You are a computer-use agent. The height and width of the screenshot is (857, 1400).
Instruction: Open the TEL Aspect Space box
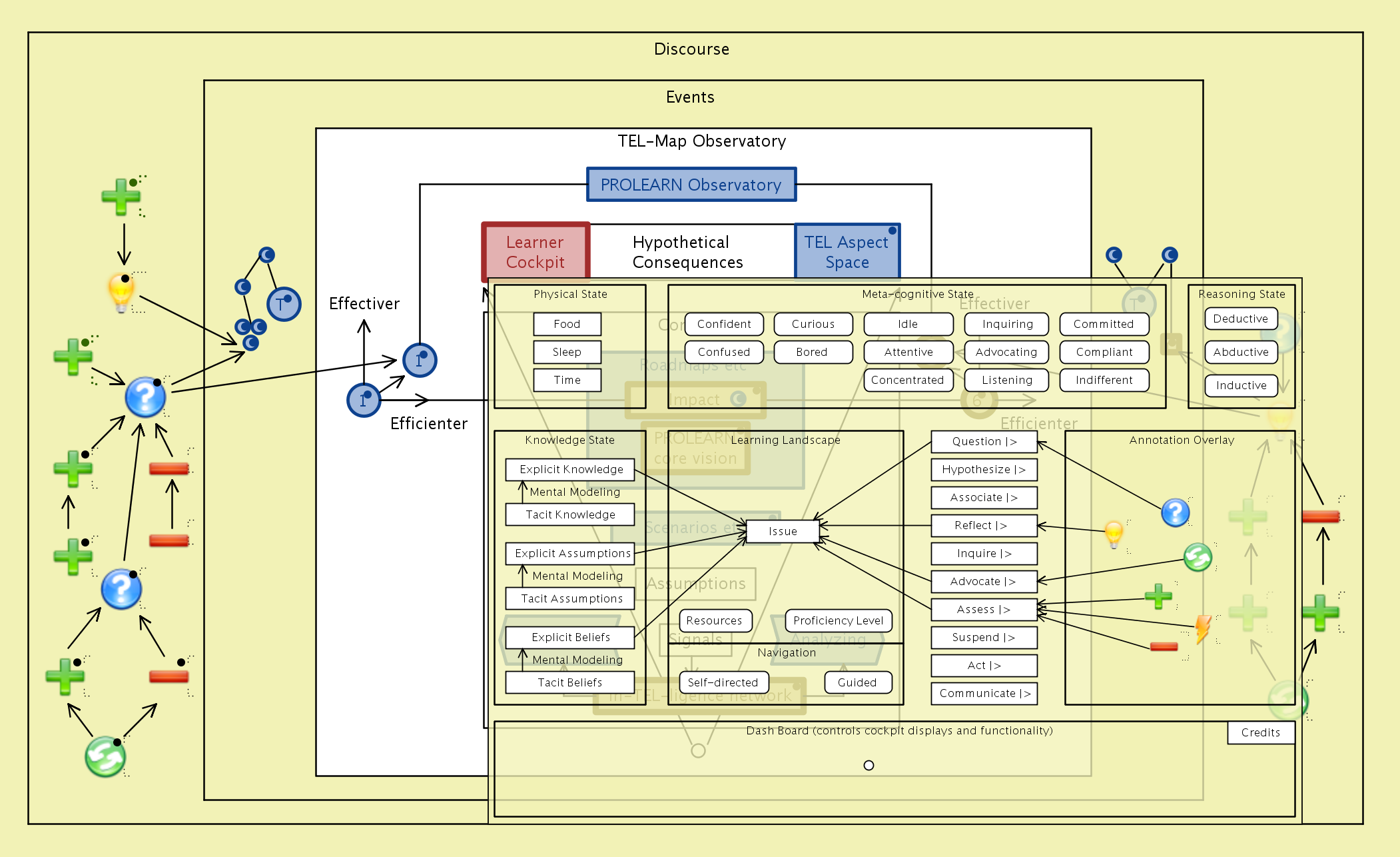[x=847, y=252]
